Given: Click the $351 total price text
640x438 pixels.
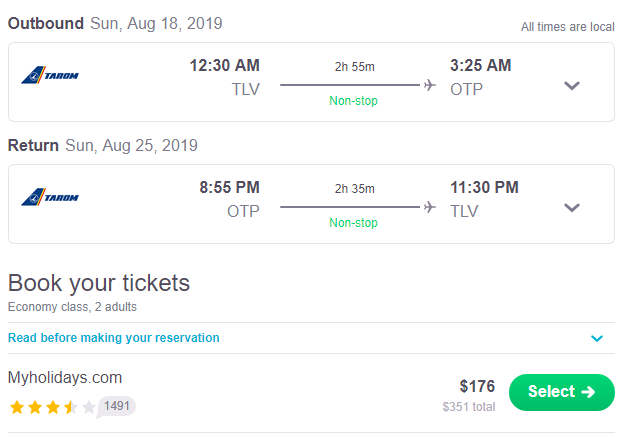Looking at the screenshot, I should [469, 407].
